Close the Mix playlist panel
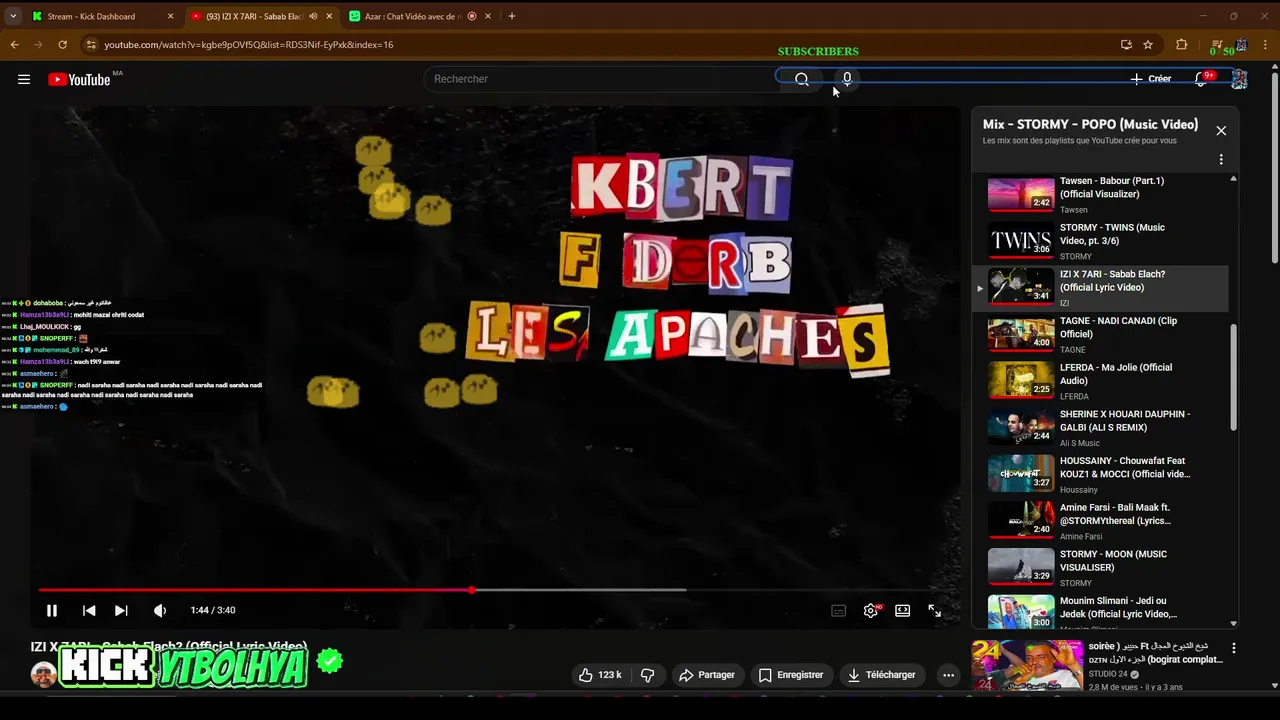 click(1221, 131)
